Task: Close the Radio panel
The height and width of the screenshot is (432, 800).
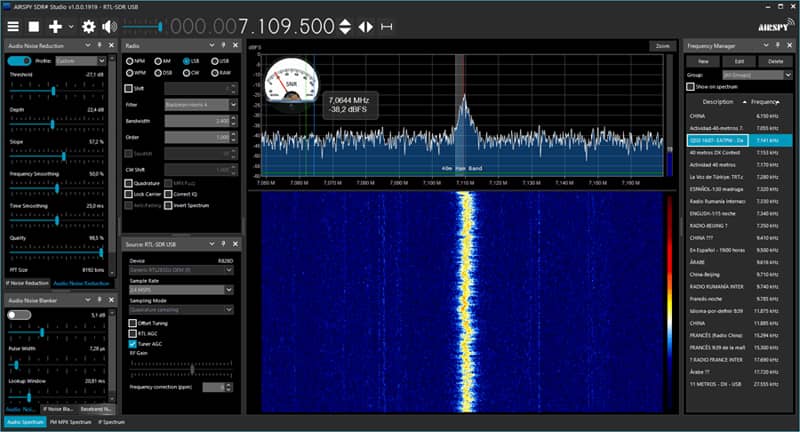Action: point(235,45)
